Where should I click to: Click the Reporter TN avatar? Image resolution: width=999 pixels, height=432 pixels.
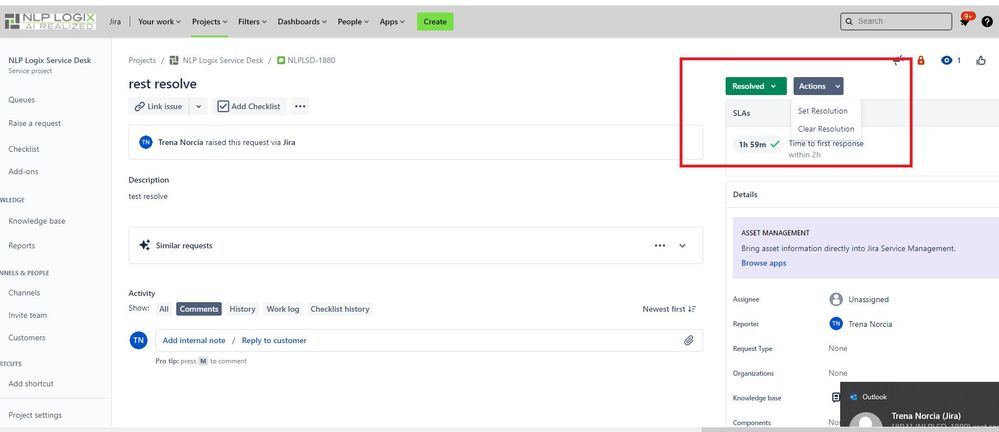click(x=836, y=324)
